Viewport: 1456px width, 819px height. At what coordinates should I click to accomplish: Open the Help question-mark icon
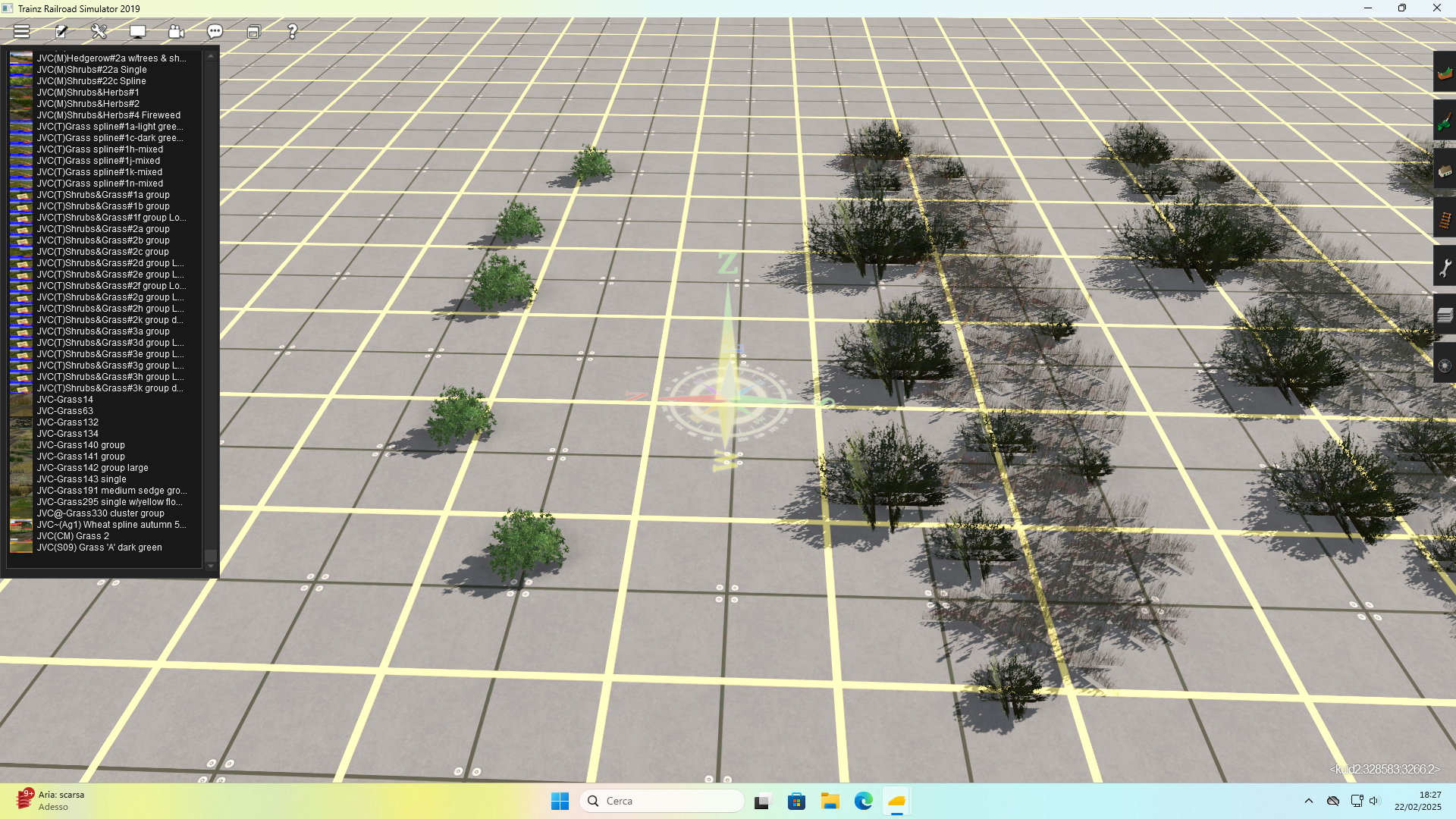point(292,31)
